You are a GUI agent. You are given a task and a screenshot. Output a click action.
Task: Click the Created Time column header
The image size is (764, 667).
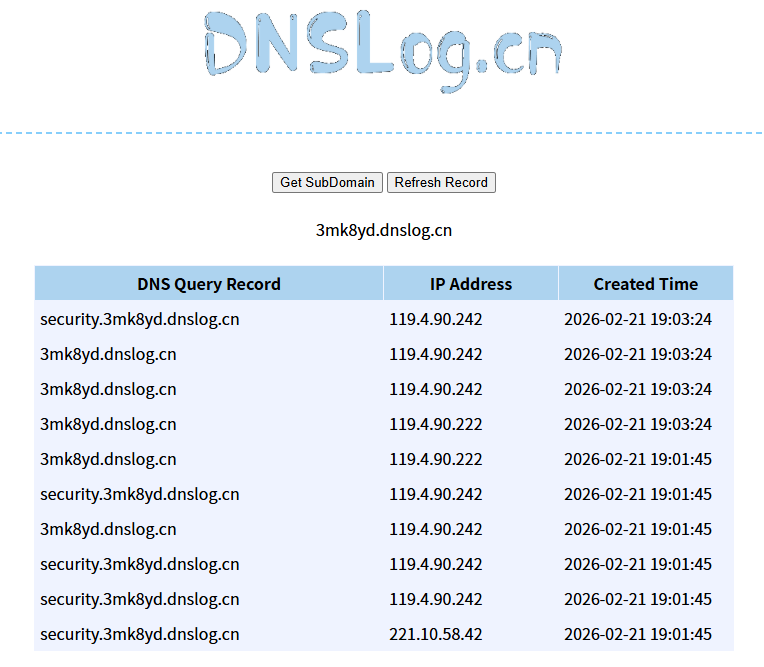(646, 284)
